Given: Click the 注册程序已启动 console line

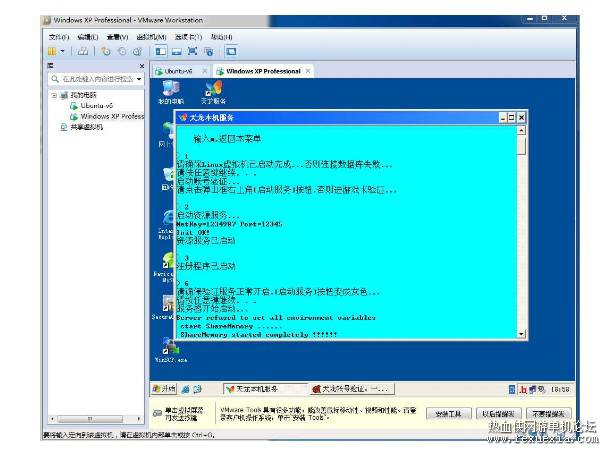Looking at the screenshot, I should (206, 266).
